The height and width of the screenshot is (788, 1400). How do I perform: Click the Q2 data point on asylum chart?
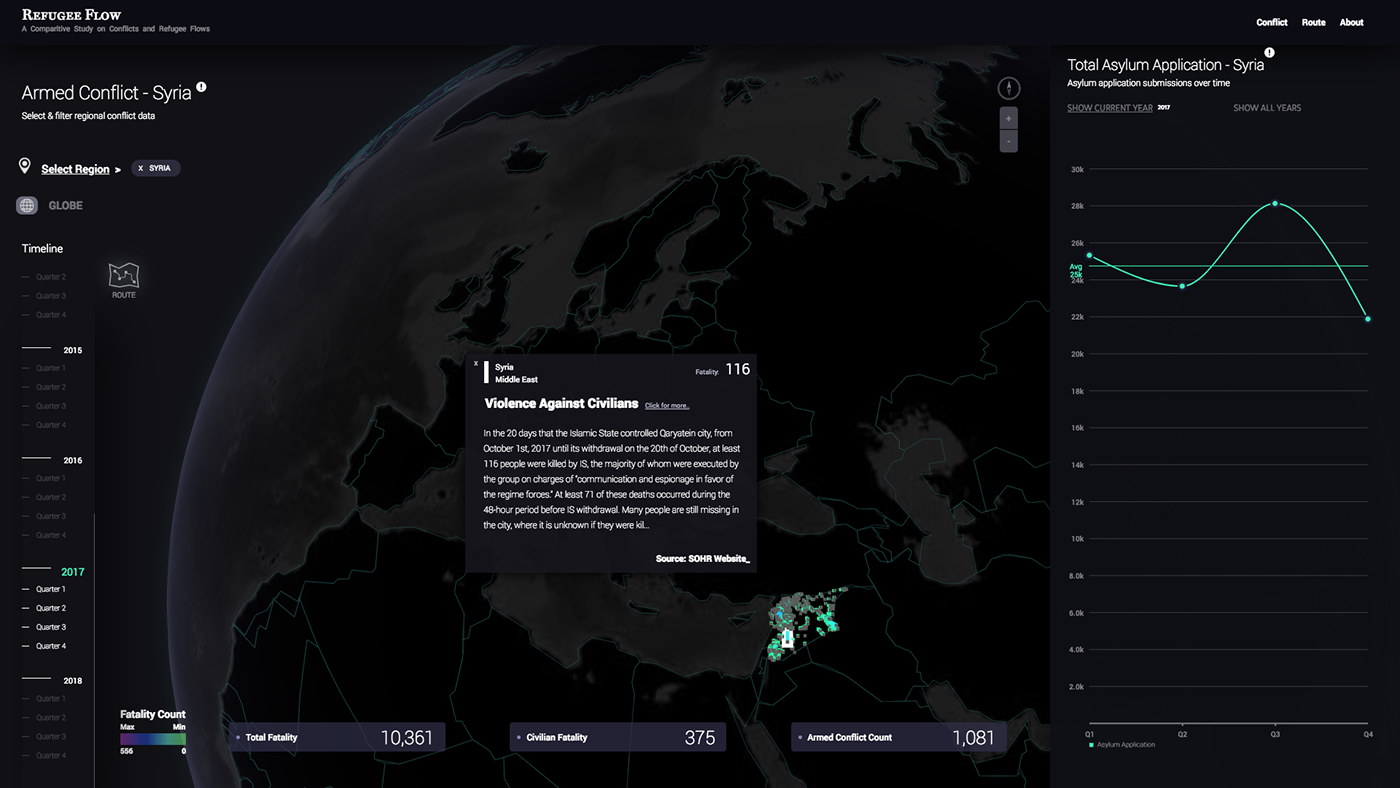1182,286
